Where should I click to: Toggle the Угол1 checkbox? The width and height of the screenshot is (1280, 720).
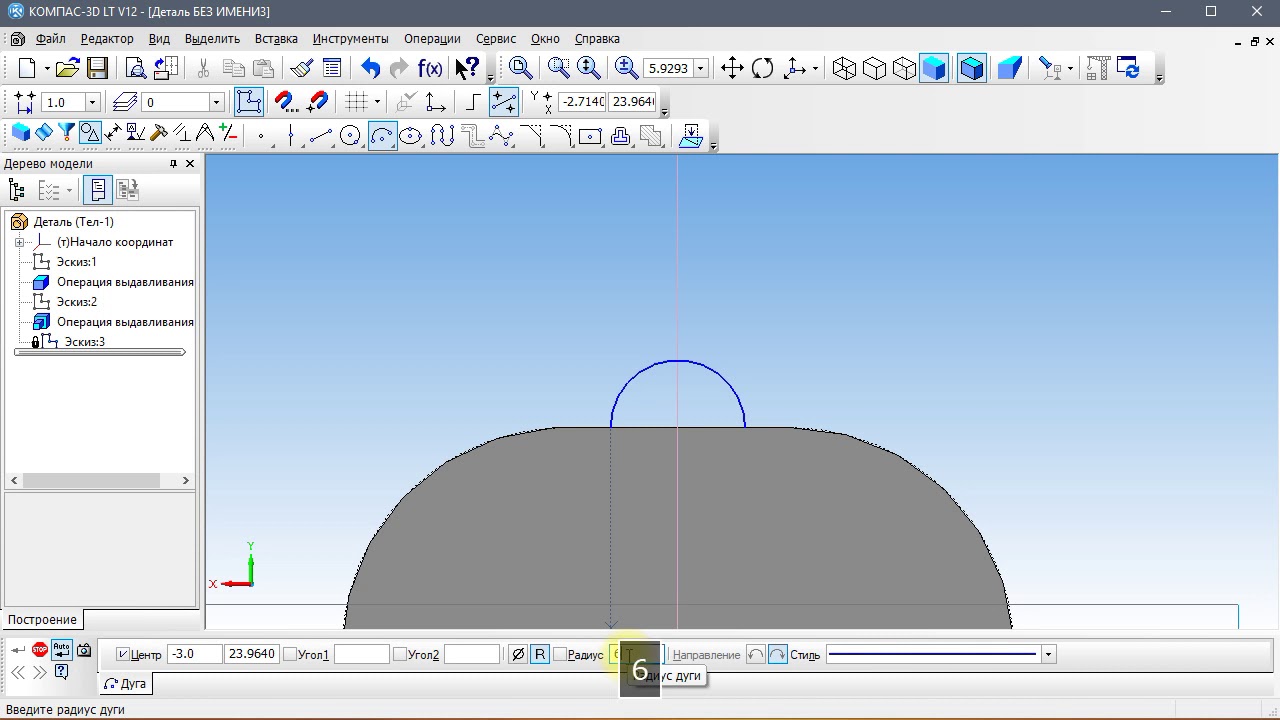coord(290,655)
